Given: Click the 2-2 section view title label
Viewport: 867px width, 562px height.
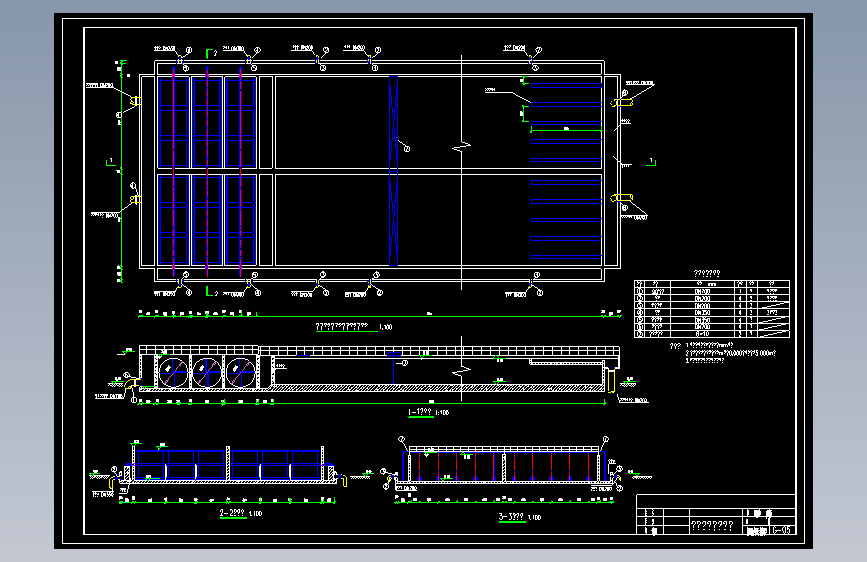Looking at the screenshot, I should coord(232,513).
